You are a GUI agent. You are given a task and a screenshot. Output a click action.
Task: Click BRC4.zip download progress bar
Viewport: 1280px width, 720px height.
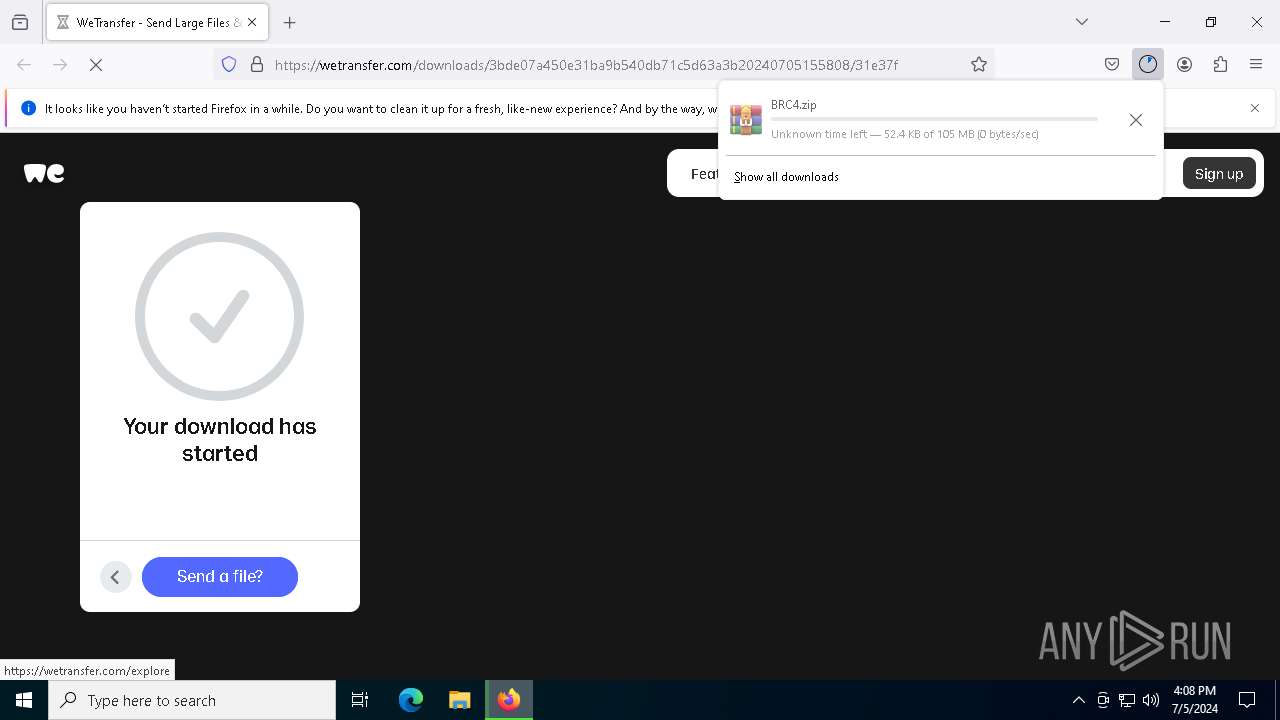pyautogui.click(x=934, y=119)
